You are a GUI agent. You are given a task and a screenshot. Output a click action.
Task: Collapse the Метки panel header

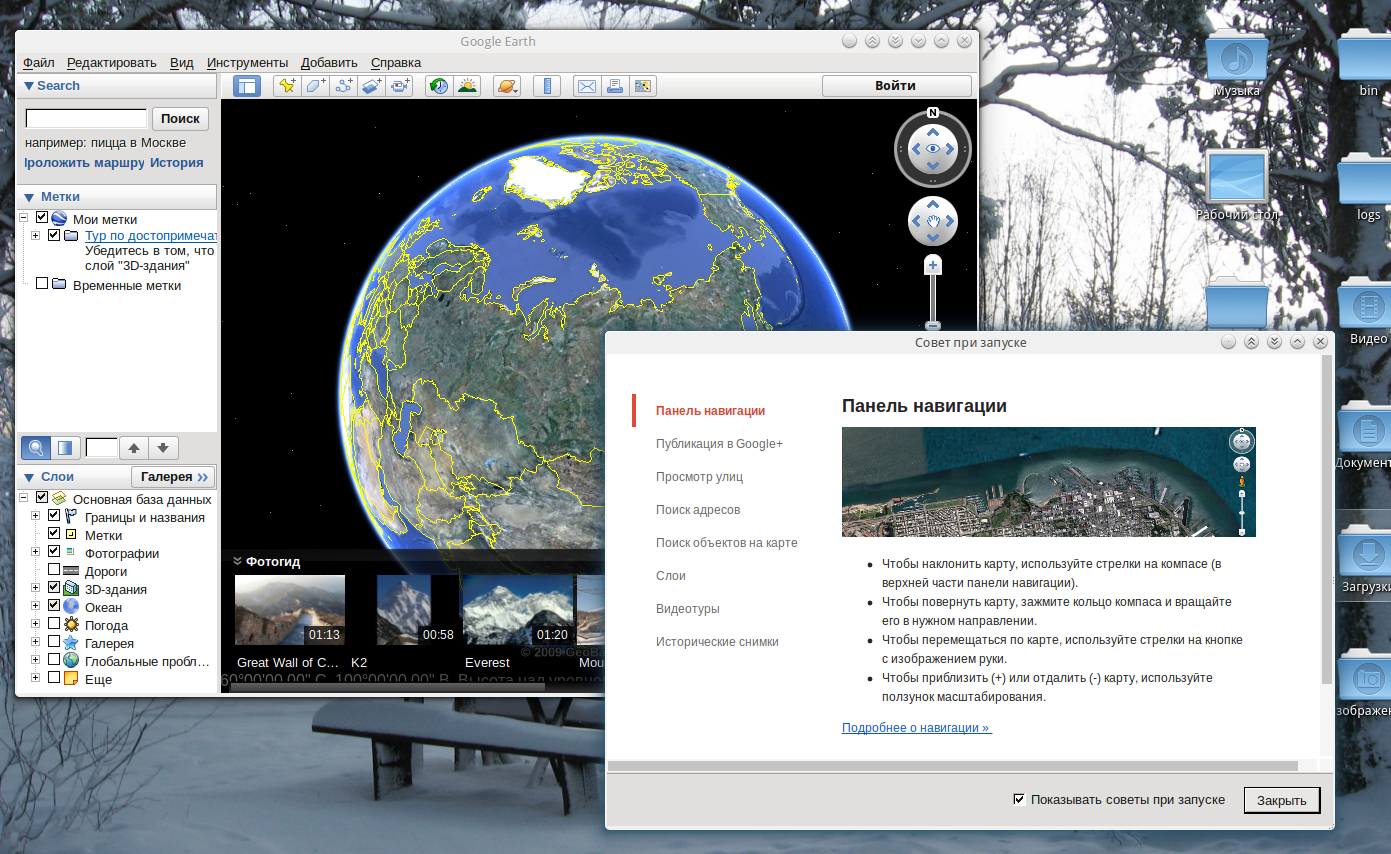29,197
